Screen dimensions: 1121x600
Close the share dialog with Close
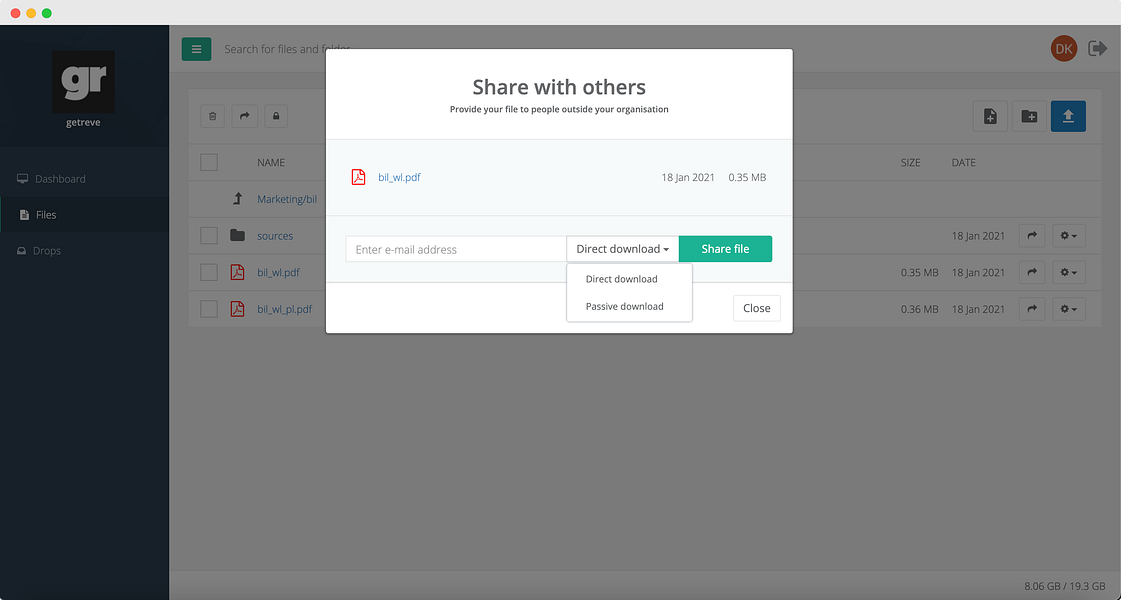pyautogui.click(x=756, y=308)
